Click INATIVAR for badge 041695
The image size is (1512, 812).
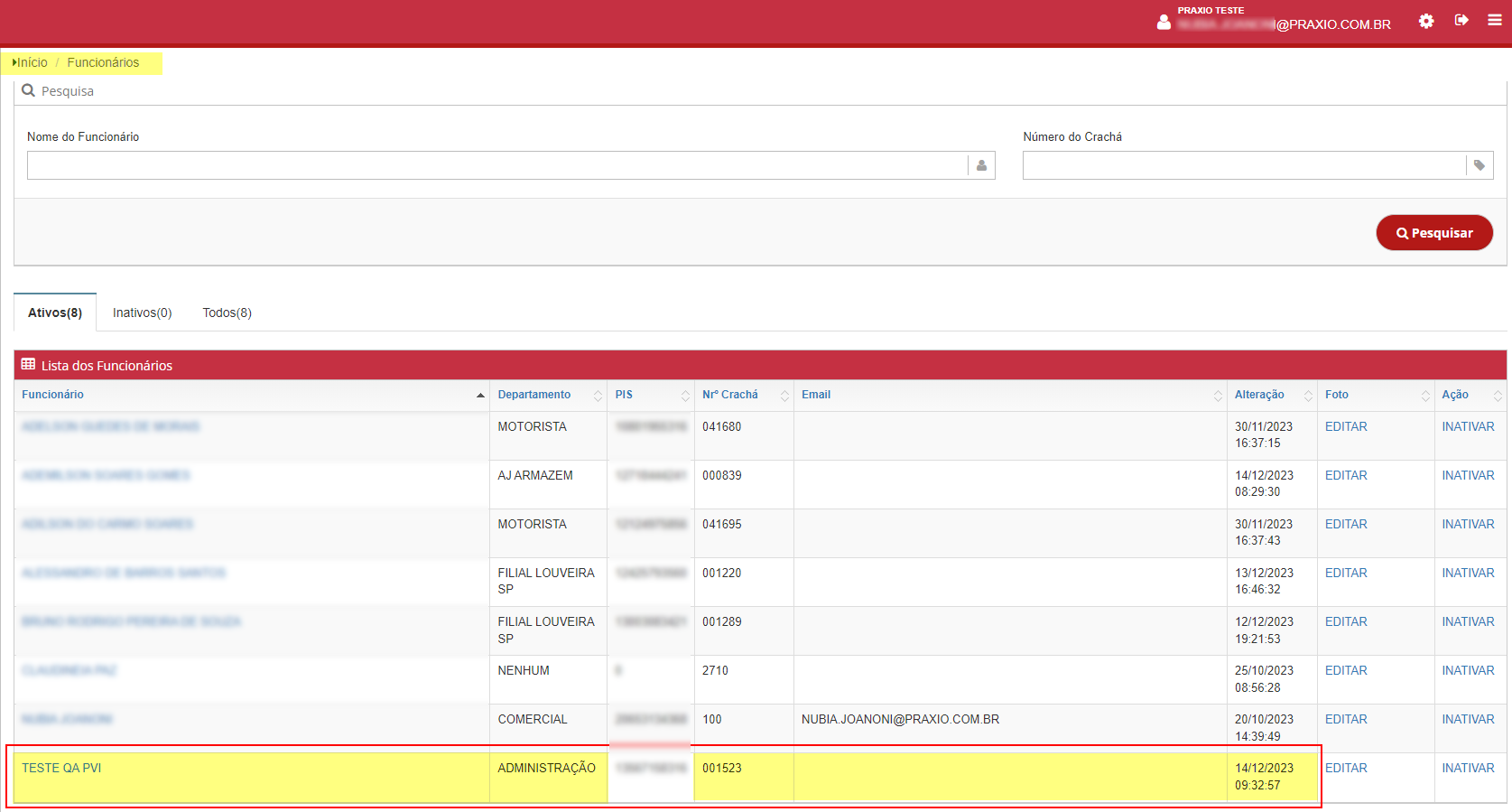coord(1468,524)
